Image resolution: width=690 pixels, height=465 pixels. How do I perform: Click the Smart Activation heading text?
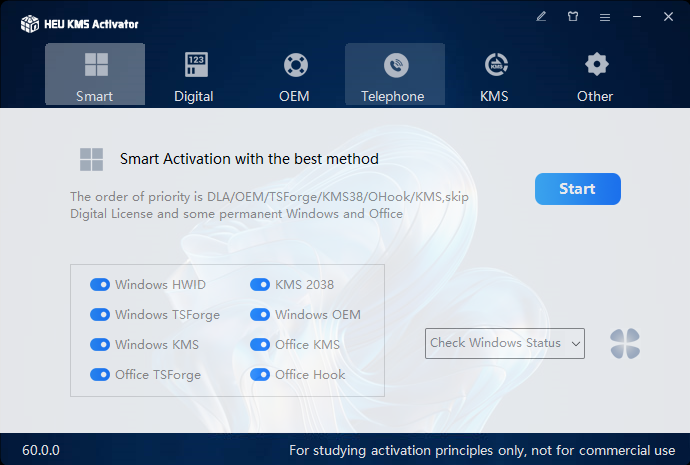(x=249, y=159)
